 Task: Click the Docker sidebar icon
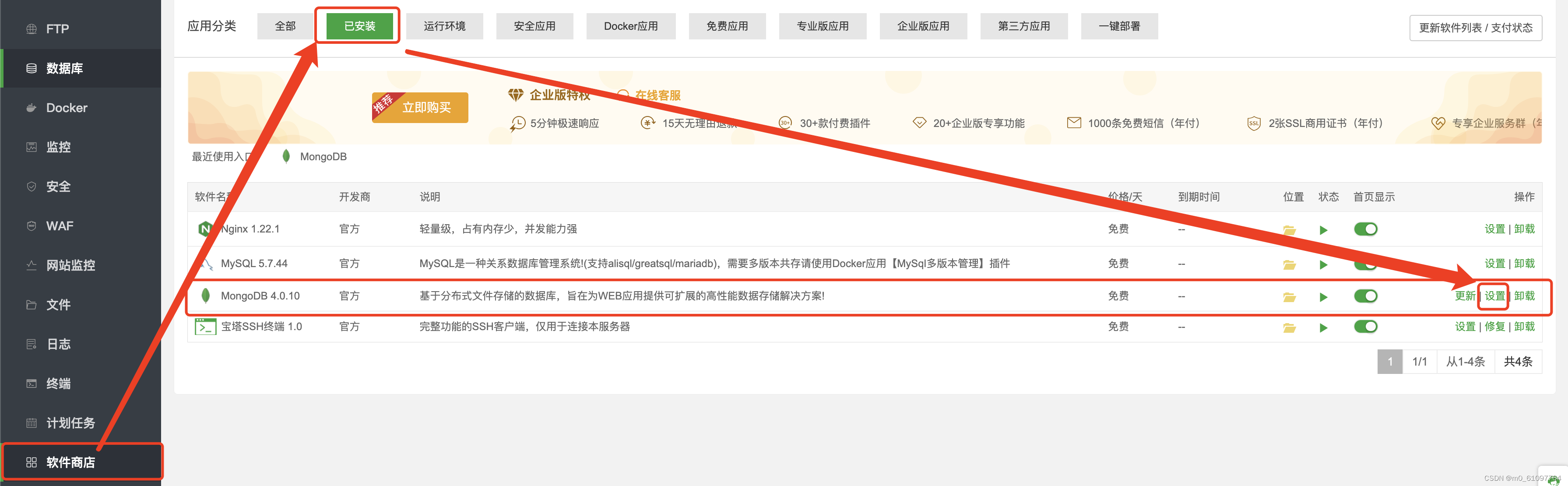[x=32, y=108]
